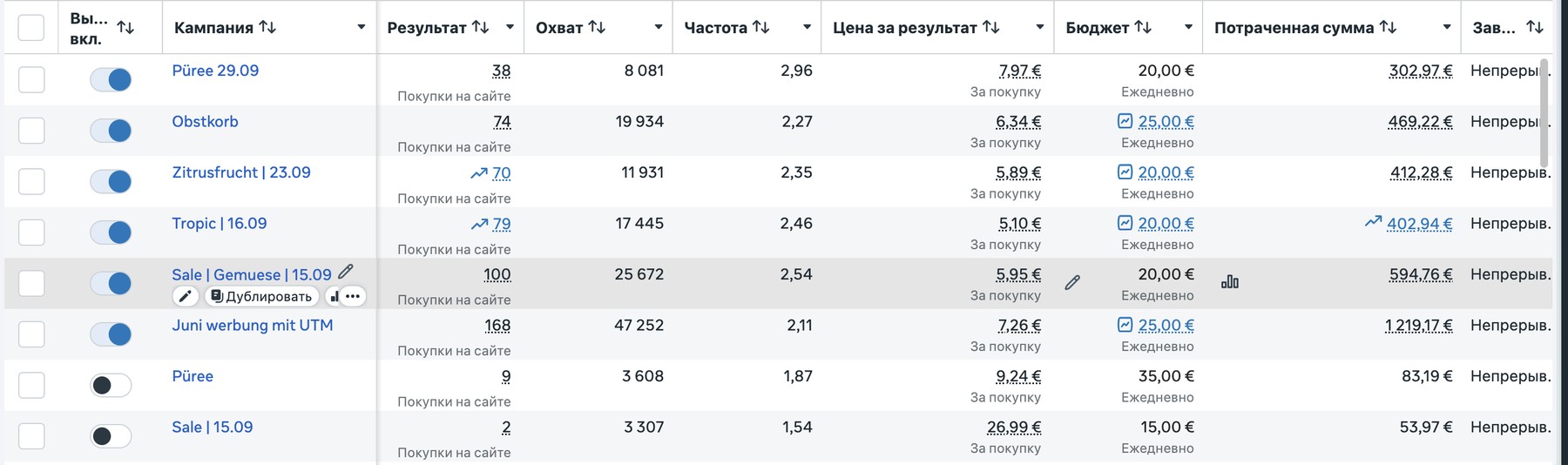This screenshot has width=1568, height=465.
Task: Sort by Результат using the arrows icon
Action: click(x=480, y=27)
